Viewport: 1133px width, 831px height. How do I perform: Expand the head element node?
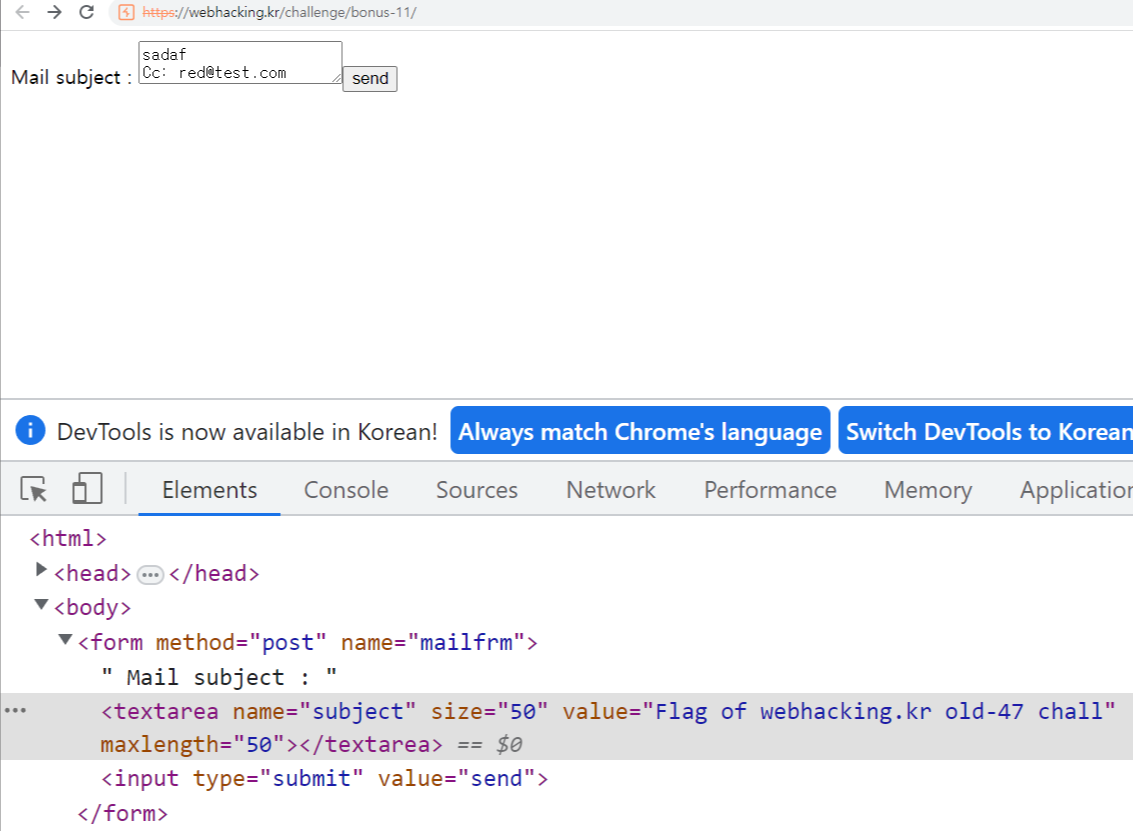[x=41, y=570]
